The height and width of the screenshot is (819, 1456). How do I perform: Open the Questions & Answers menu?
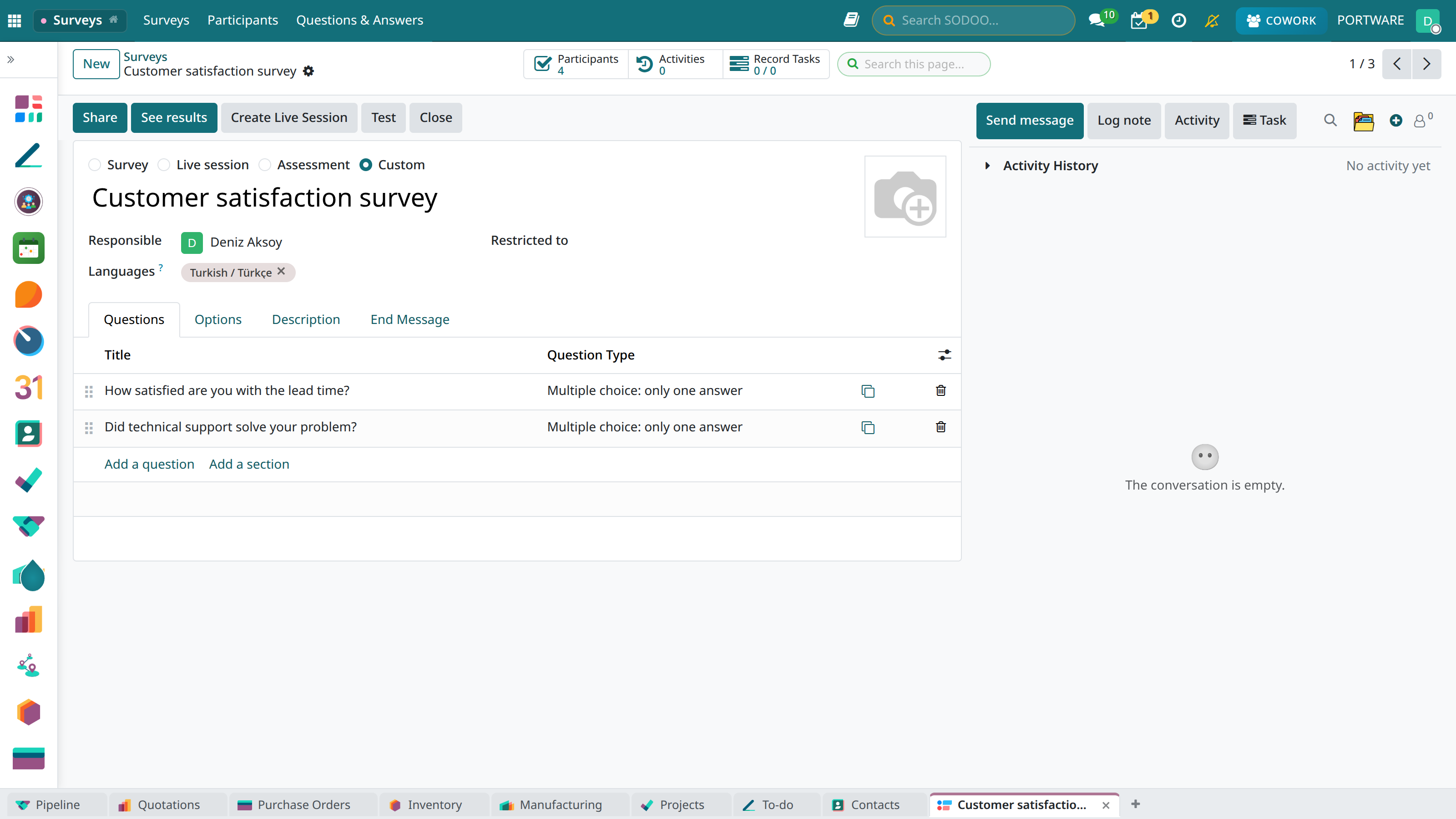(x=359, y=20)
